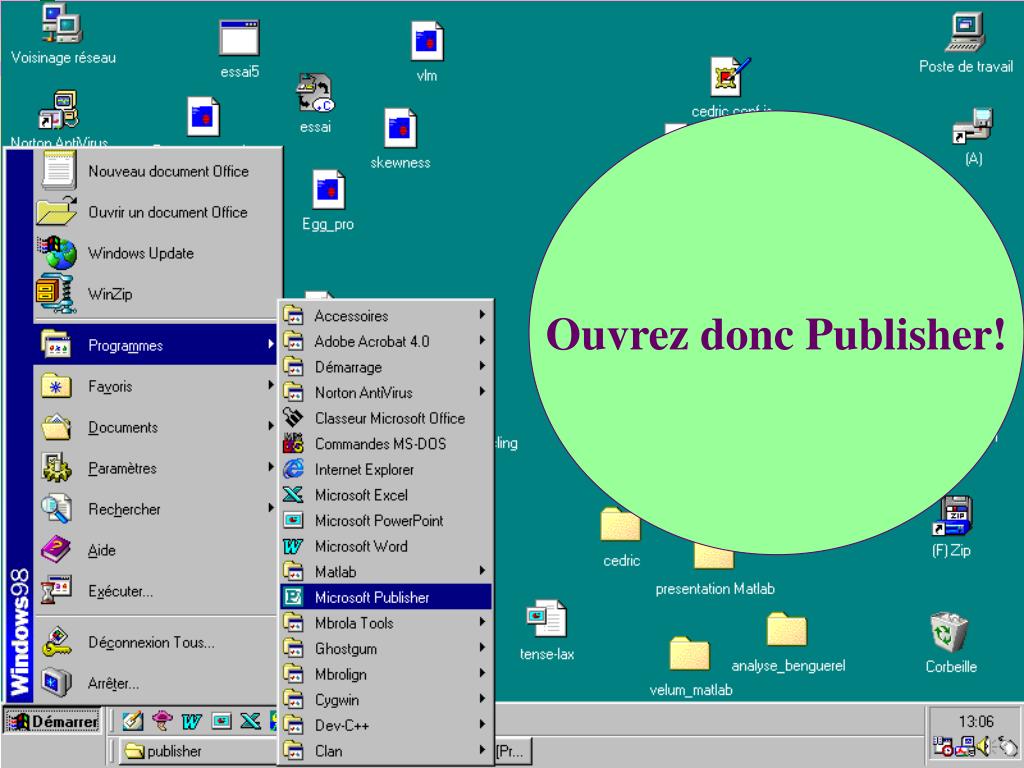Expand the Accessoires program folder
Screen dimensions: 1024x768
386,315
